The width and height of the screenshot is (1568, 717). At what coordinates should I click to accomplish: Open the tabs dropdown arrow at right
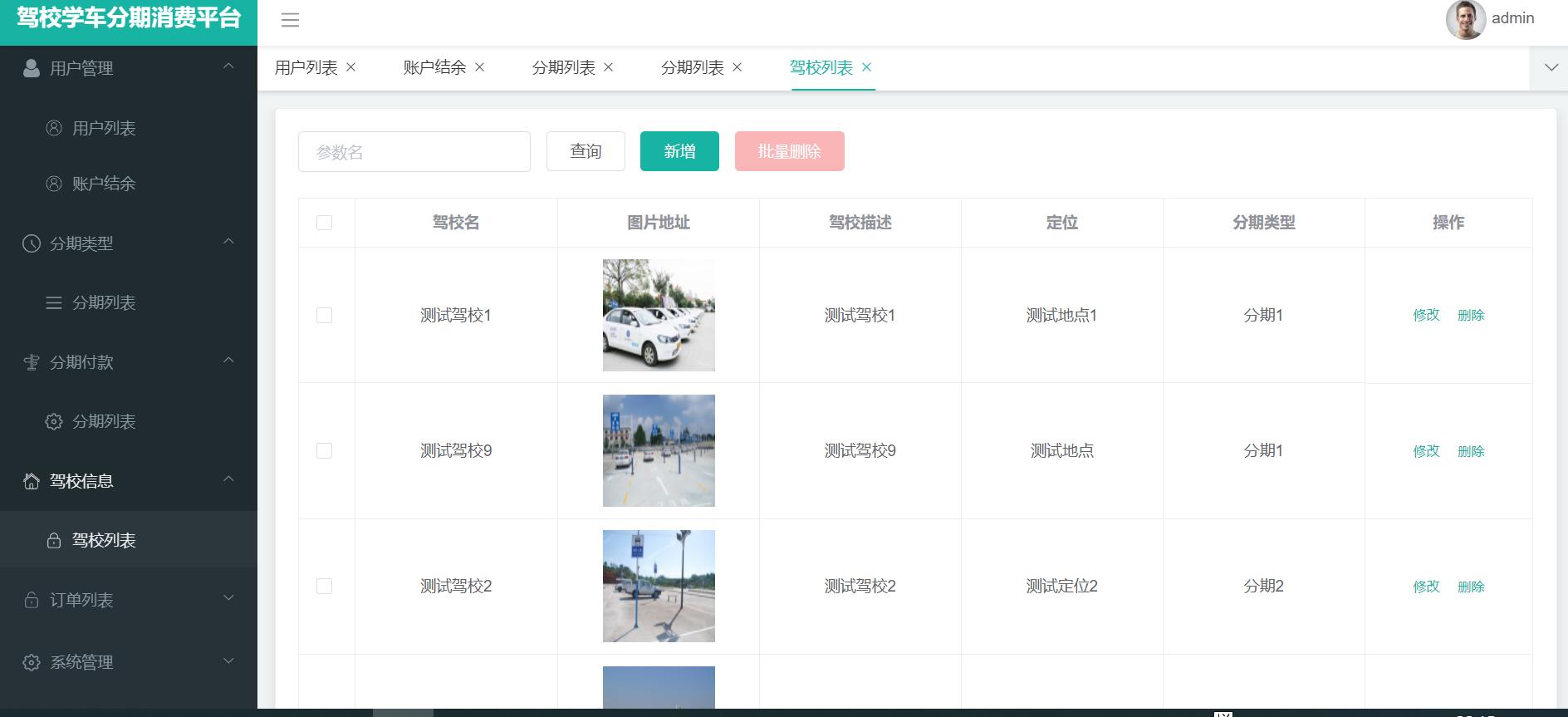coord(1551,67)
